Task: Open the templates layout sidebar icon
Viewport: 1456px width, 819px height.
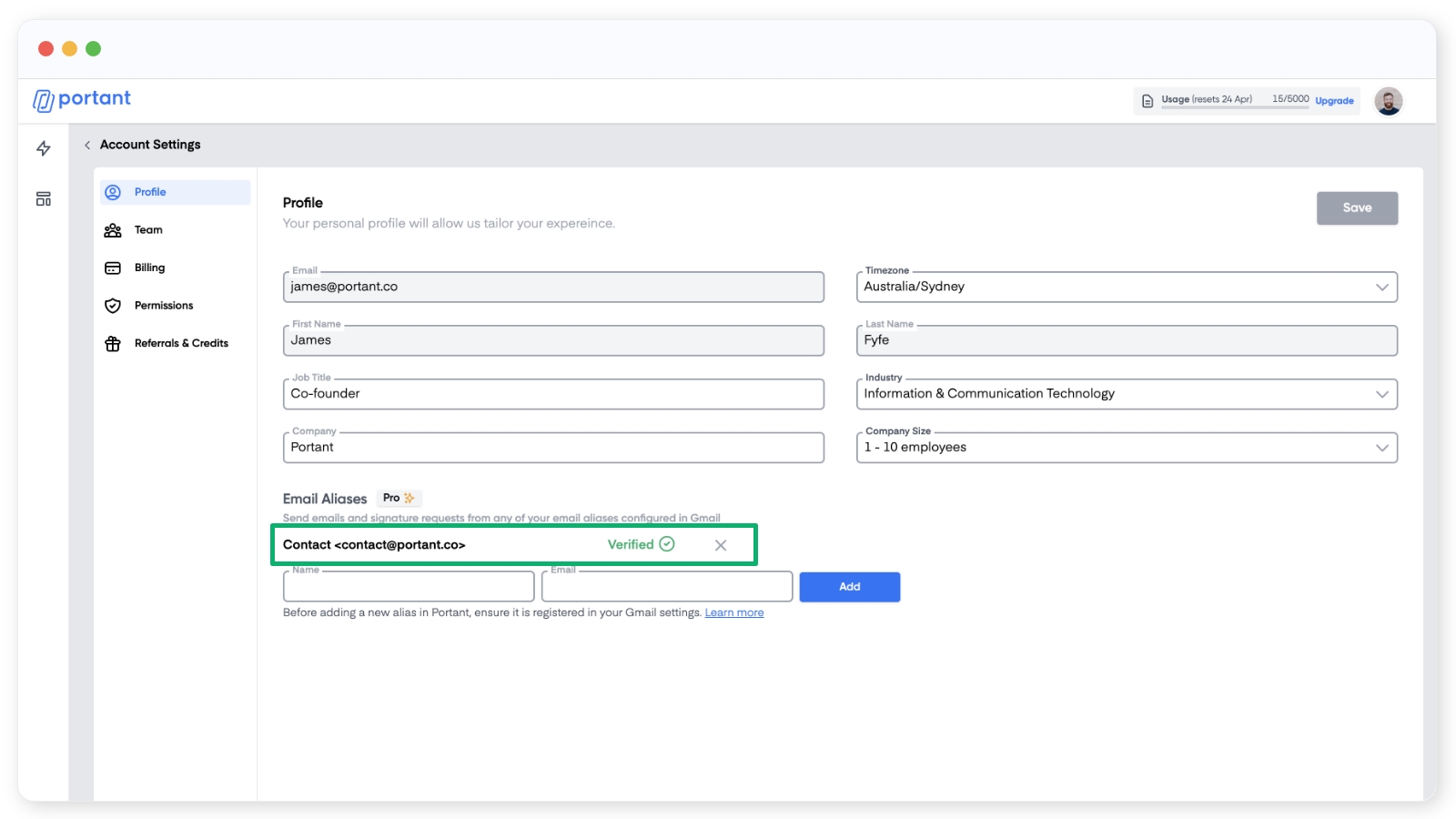Action: click(x=44, y=199)
